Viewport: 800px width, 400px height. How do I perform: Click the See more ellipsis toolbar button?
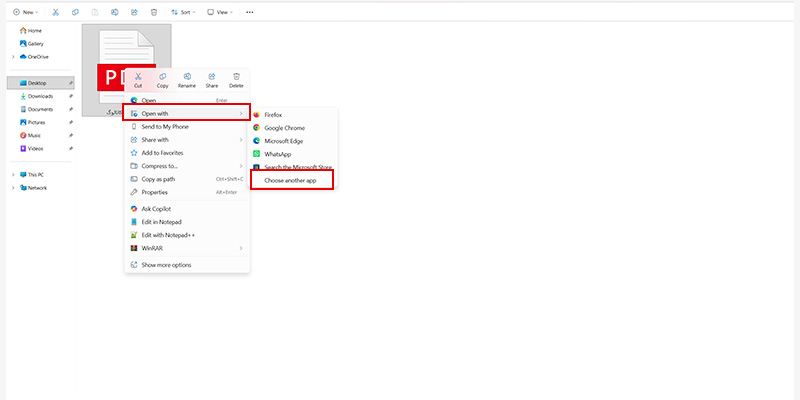point(250,12)
